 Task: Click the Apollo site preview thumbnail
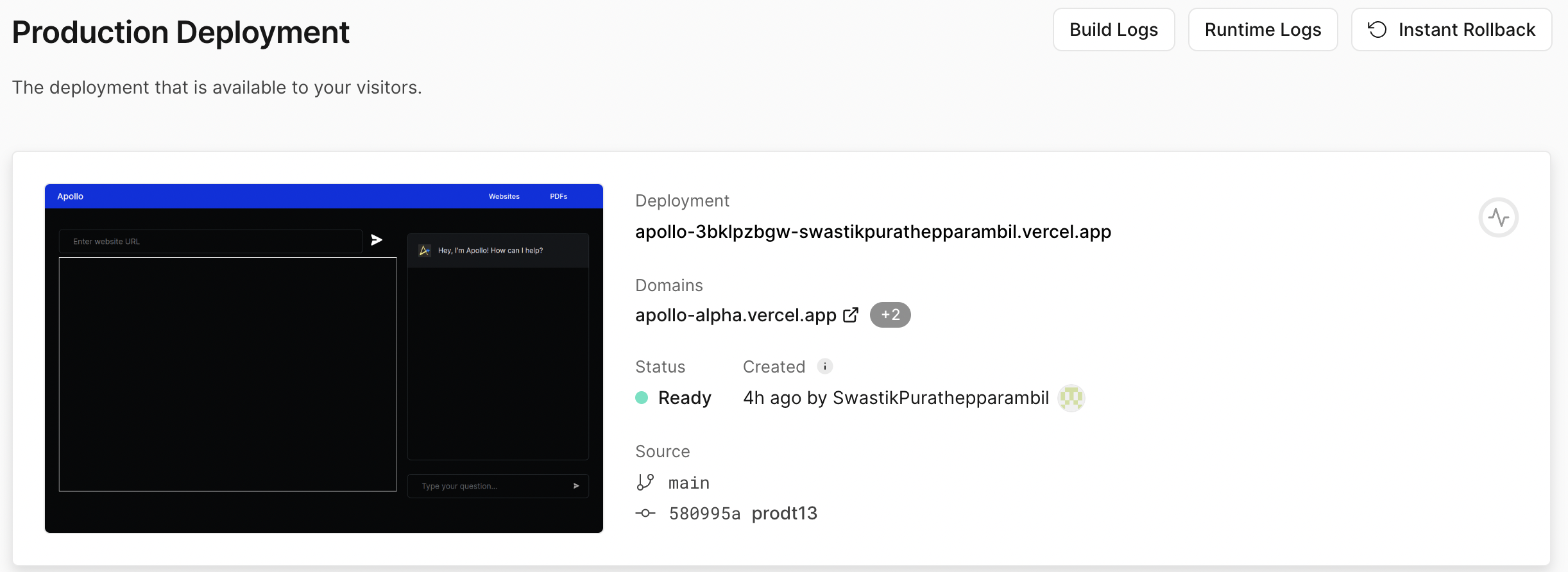coord(324,358)
